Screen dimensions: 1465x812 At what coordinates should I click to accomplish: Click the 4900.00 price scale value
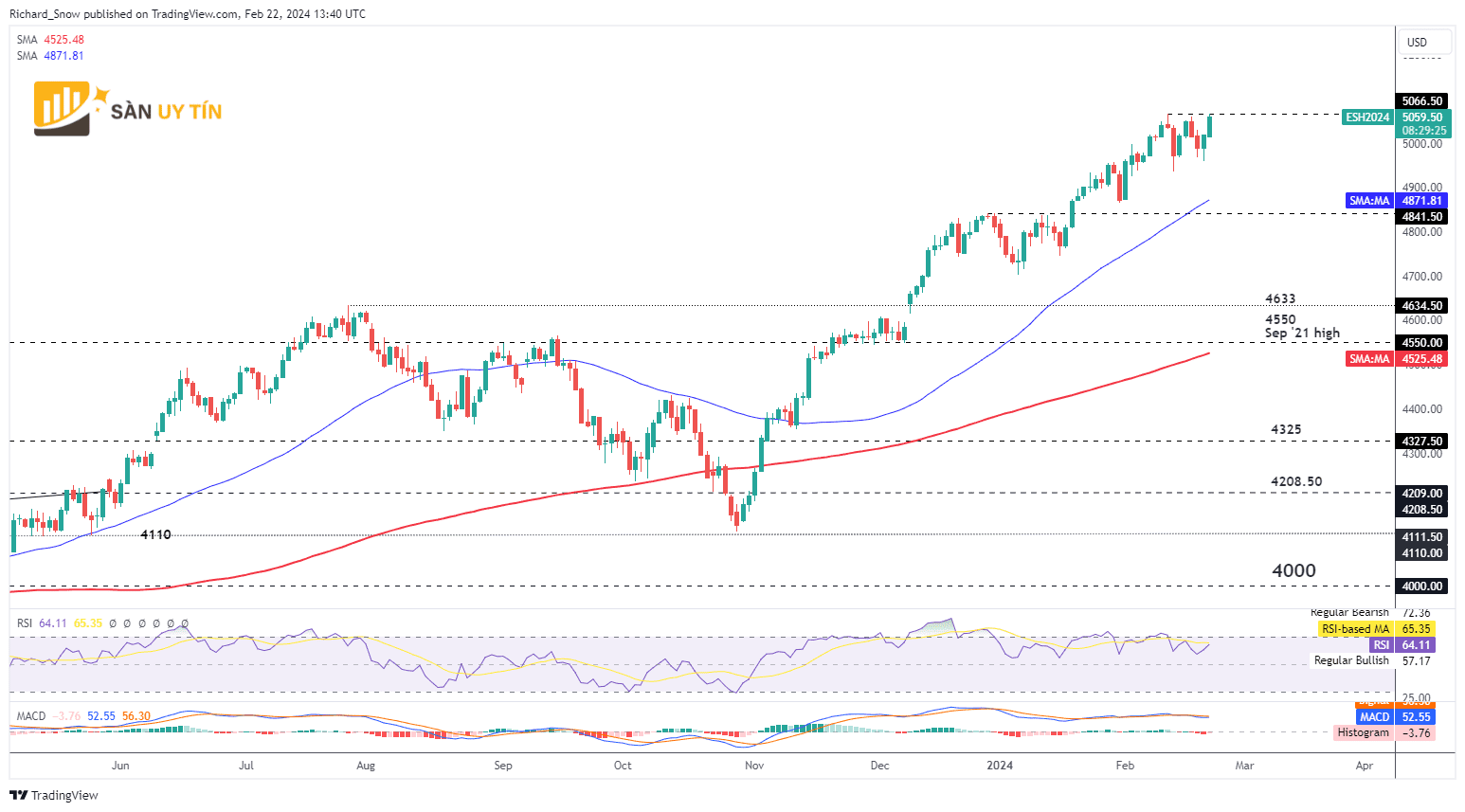[x=1422, y=188]
